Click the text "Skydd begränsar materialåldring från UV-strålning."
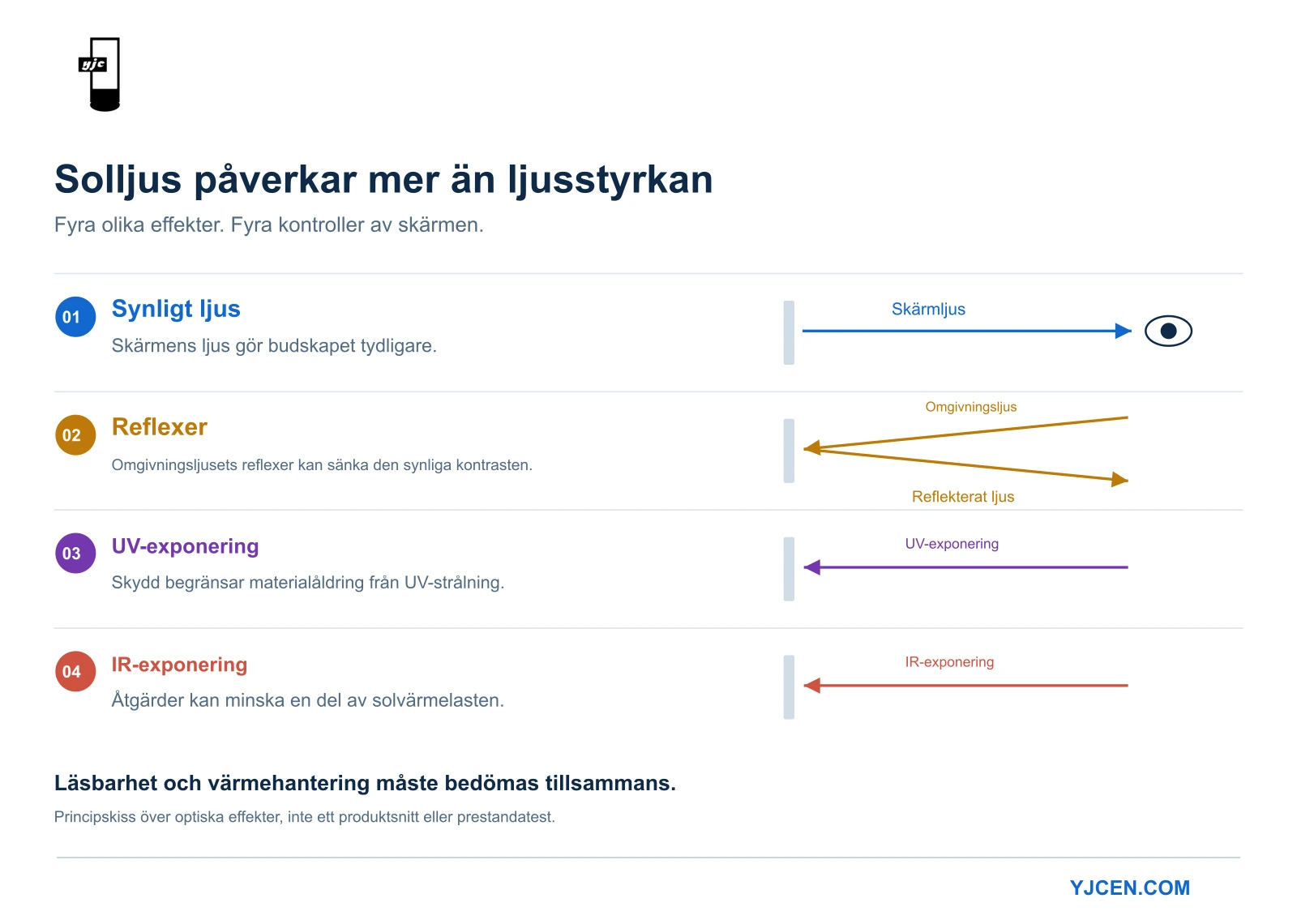 click(x=308, y=583)
